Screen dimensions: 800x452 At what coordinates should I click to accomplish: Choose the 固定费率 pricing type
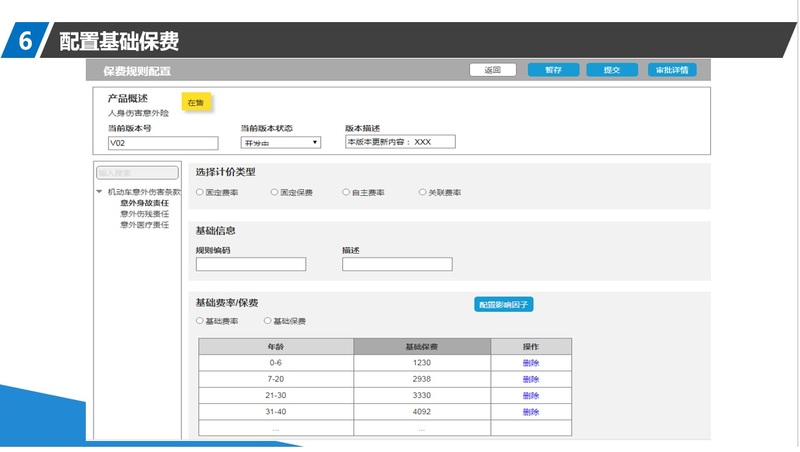click(x=199, y=192)
